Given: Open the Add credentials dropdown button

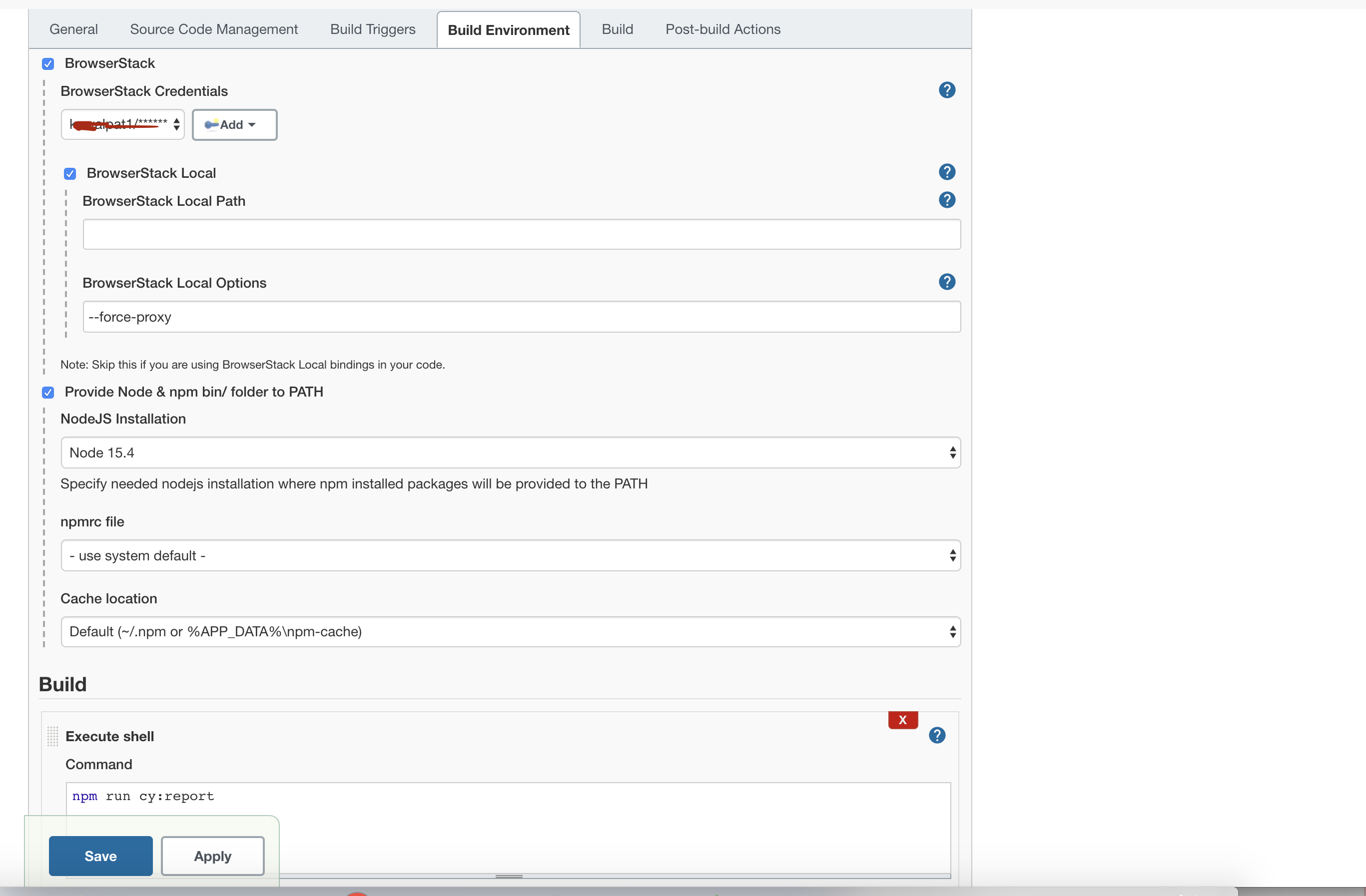Looking at the screenshot, I should [x=234, y=124].
